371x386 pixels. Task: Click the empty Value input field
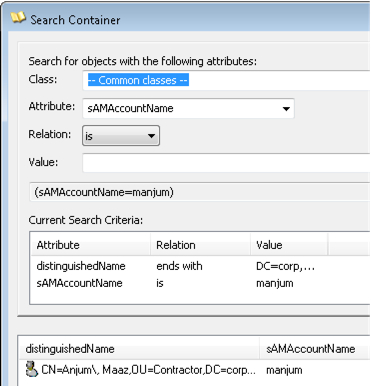[227, 163]
